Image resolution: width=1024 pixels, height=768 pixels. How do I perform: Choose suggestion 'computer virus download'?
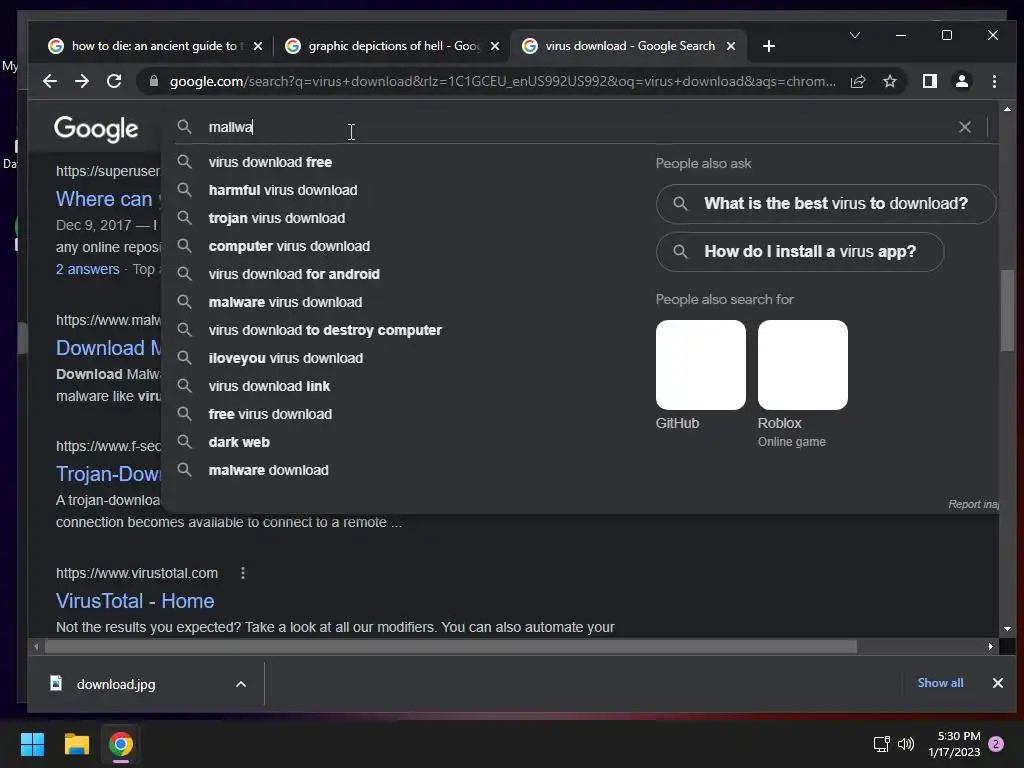(x=289, y=246)
